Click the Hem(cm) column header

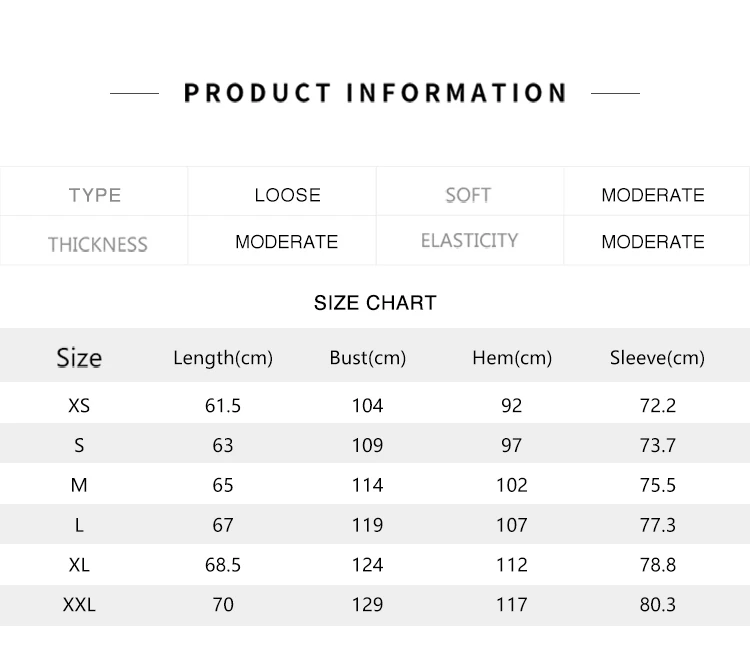coord(512,358)
